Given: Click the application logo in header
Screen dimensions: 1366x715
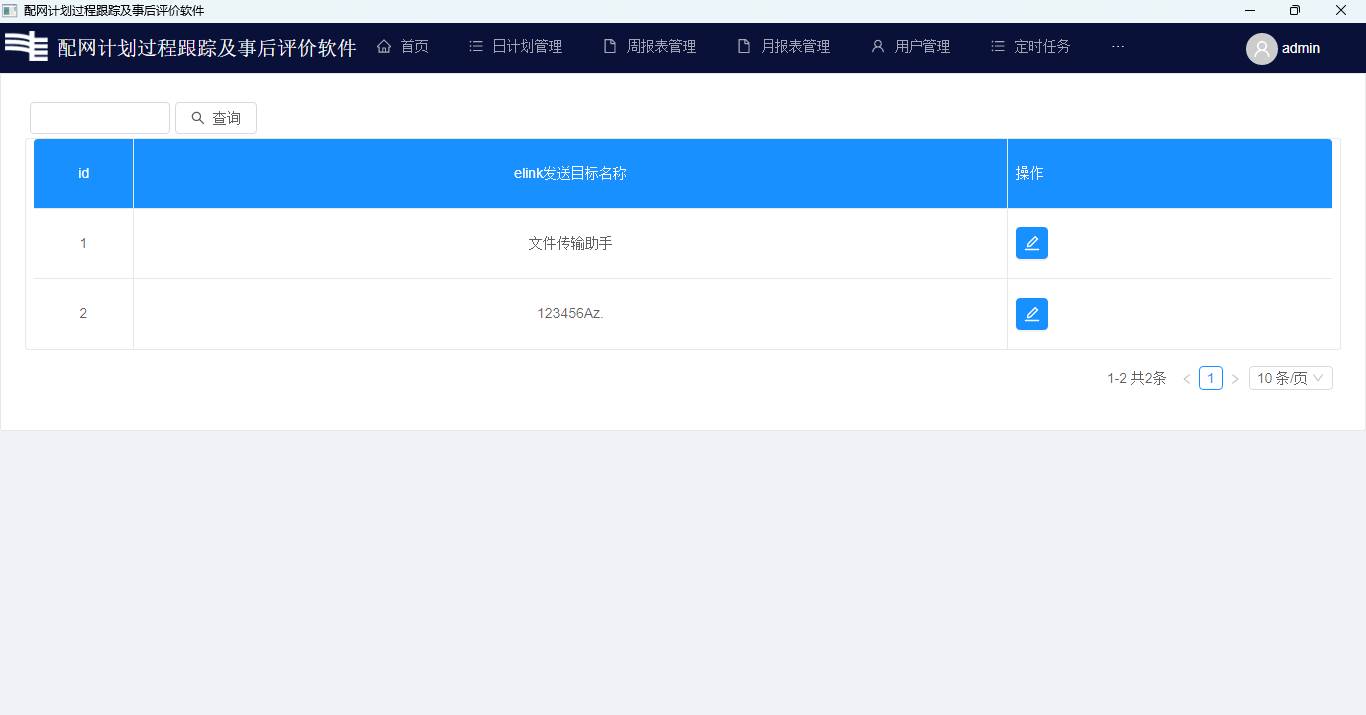Looking at the screenshot, I should coord(27,47).
